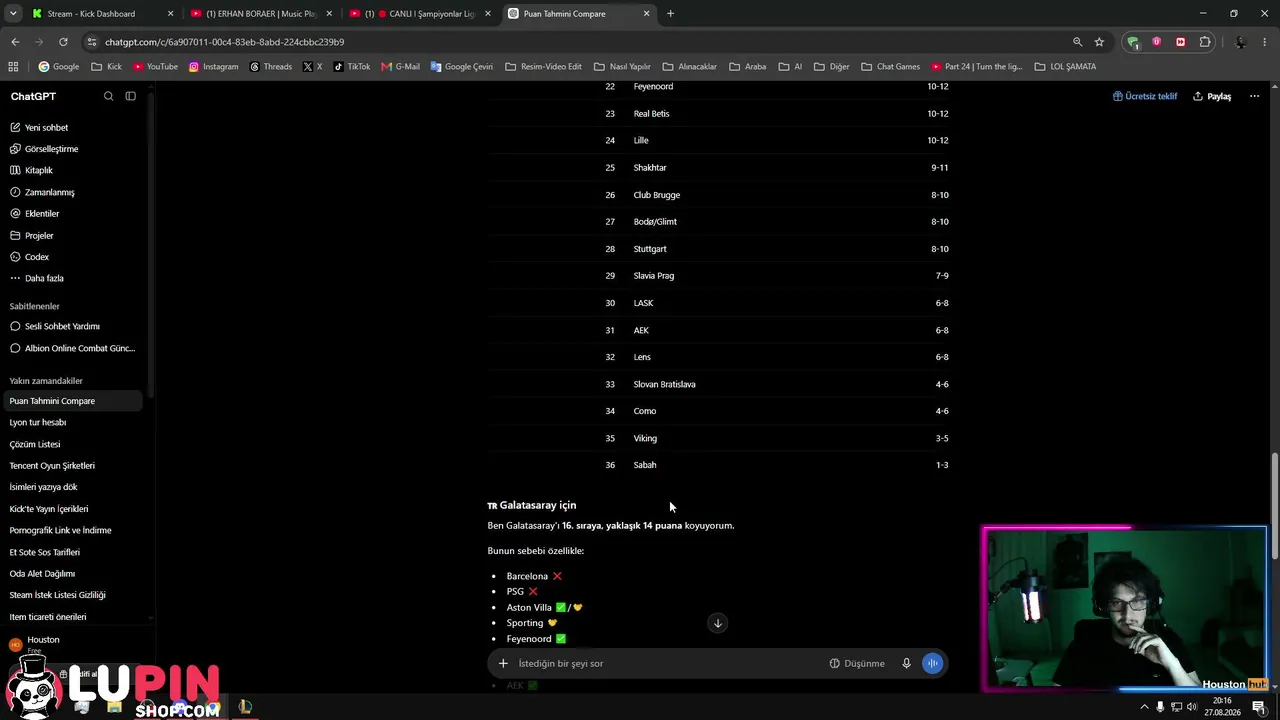Open Tencent Oyun Şirketleri chat
The image size is (1280, 720).
click(72, 465)
